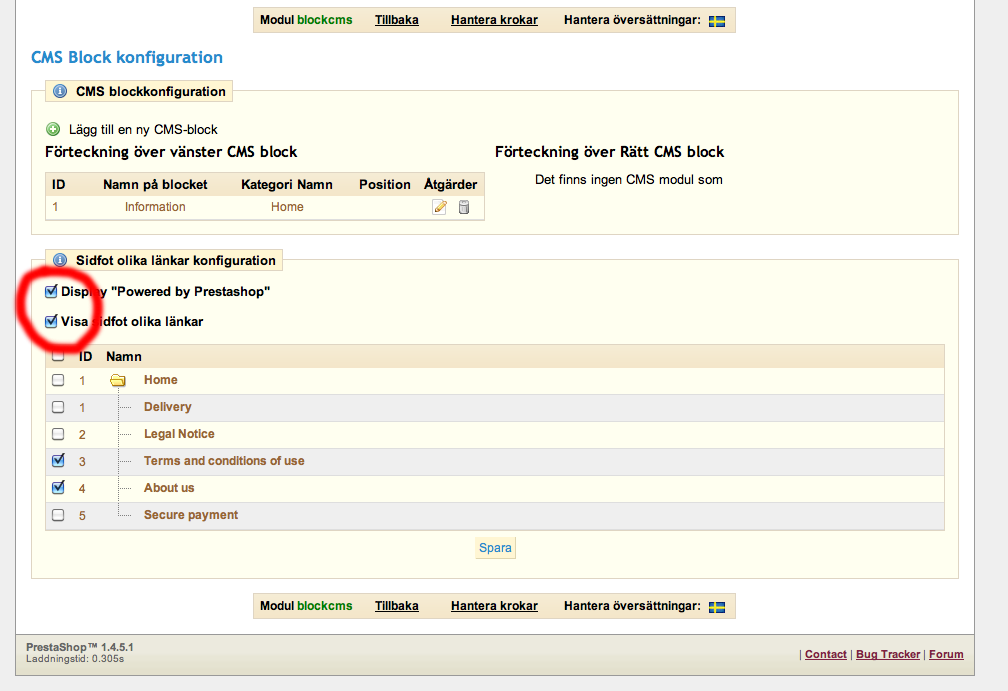
Task: Click the Home folder icon in tree
Action: tap(118, 381)
